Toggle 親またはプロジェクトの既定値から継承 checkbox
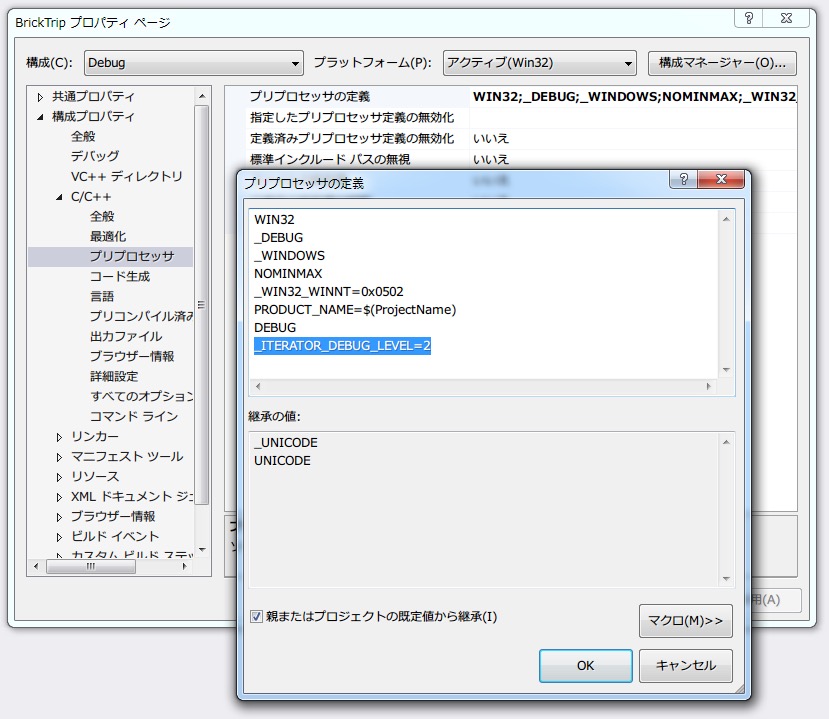Screen dimensions: 829x719 pyautogui.click(x=256, y=616)
